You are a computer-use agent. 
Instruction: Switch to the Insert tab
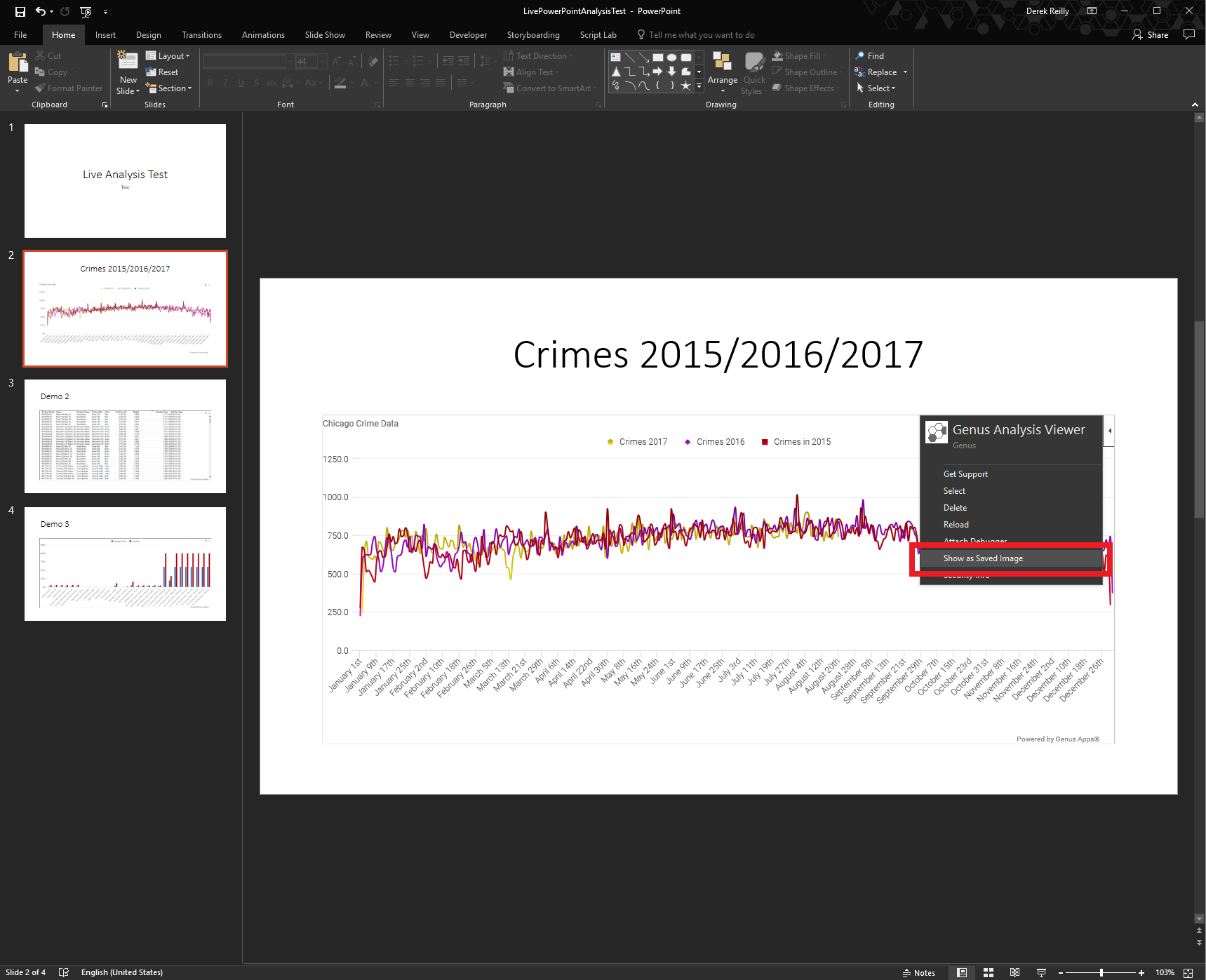(105, 34)
